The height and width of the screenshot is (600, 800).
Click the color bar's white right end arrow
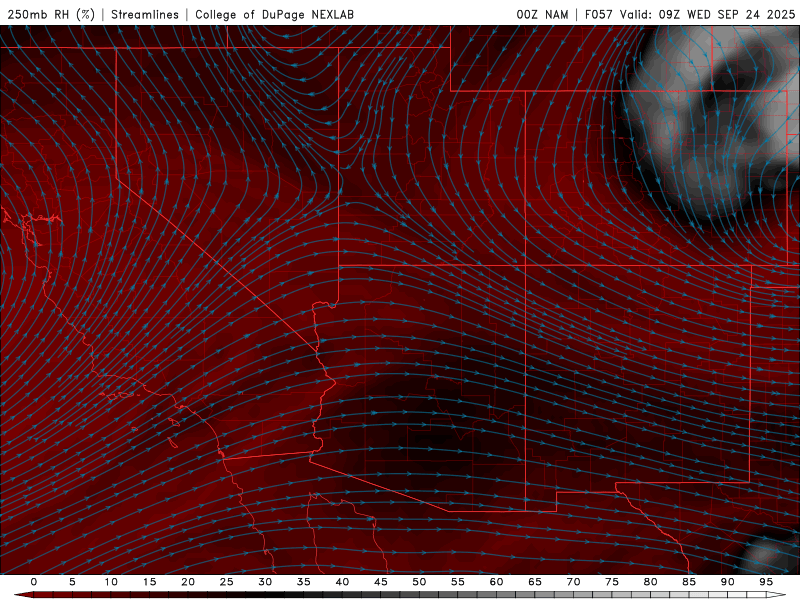pos(777,595)
